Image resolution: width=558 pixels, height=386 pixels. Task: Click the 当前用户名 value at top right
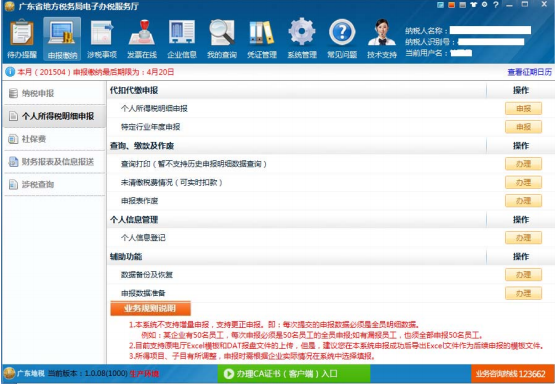point(461,53)
